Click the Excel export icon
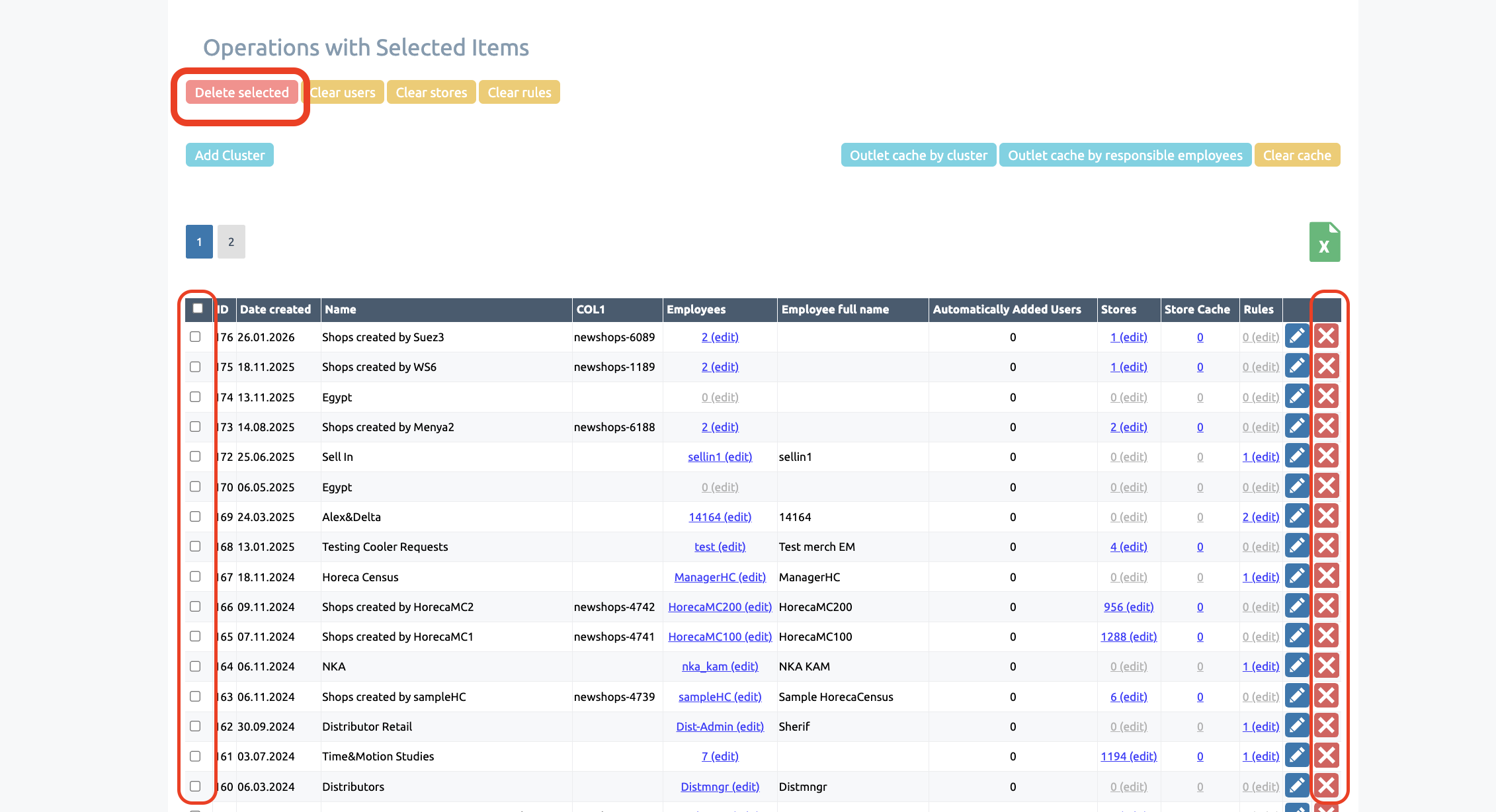 tap(1324, 242)
